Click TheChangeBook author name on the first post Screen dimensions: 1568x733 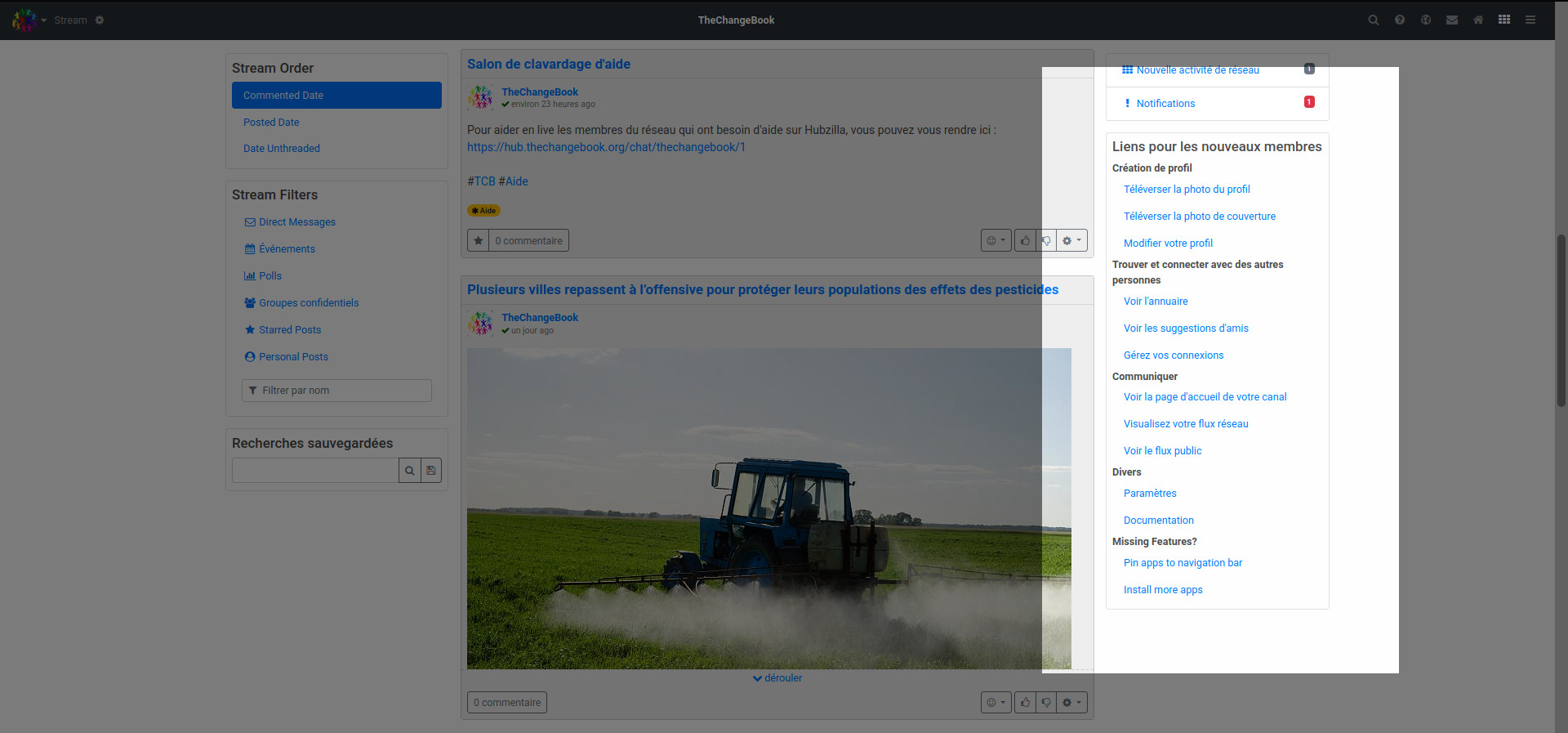click(x=540, y=92)
